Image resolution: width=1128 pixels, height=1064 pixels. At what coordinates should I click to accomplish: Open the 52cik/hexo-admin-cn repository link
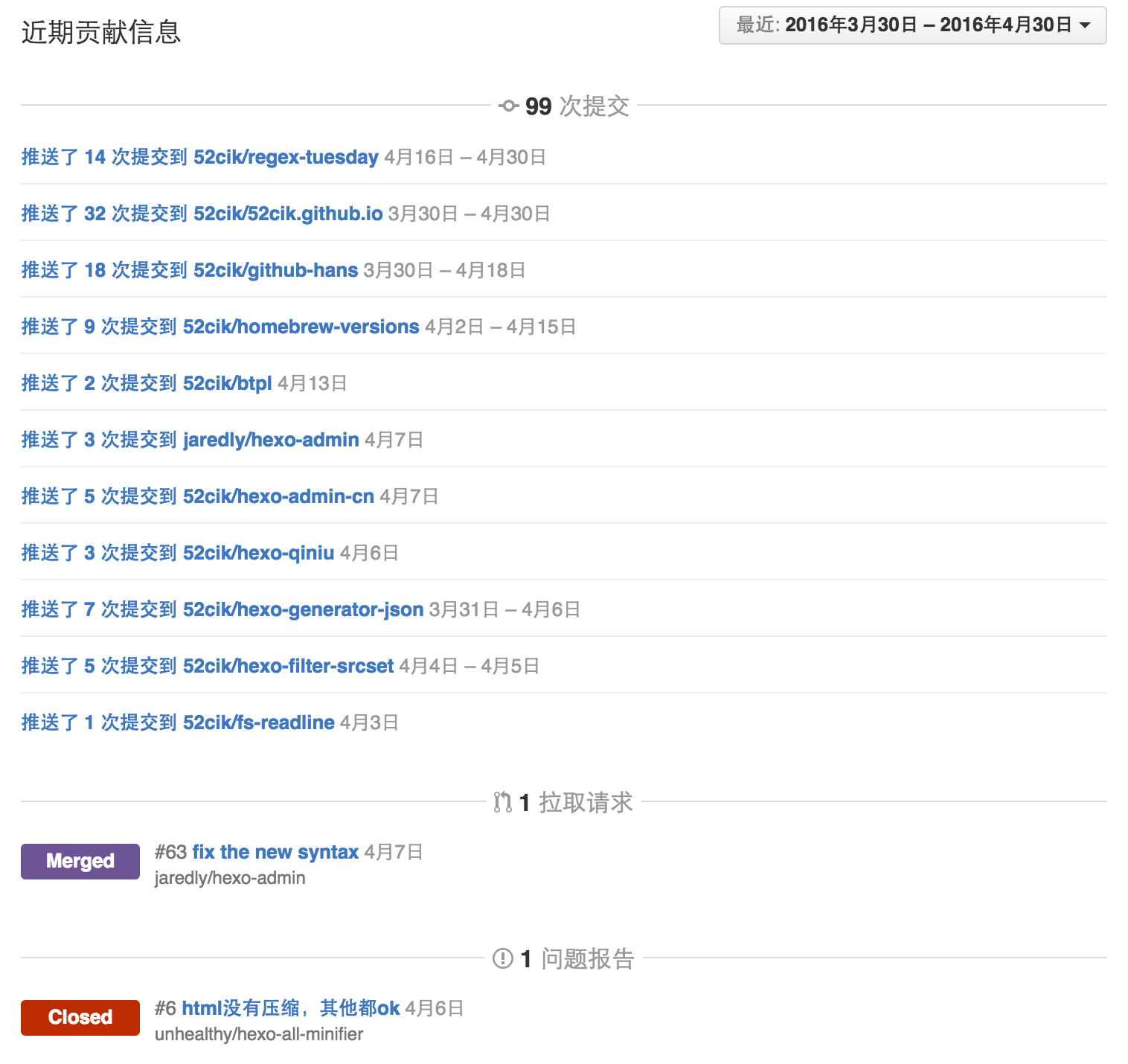point(278,496)
